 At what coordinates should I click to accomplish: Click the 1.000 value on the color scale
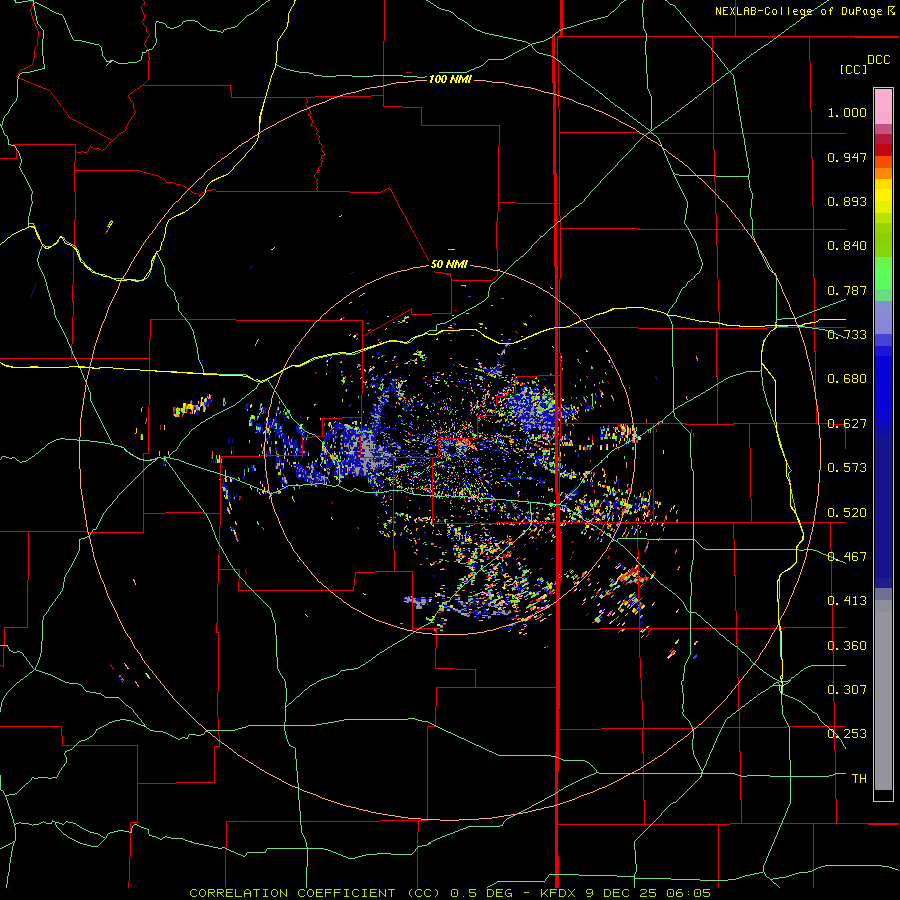click(847, 112)
